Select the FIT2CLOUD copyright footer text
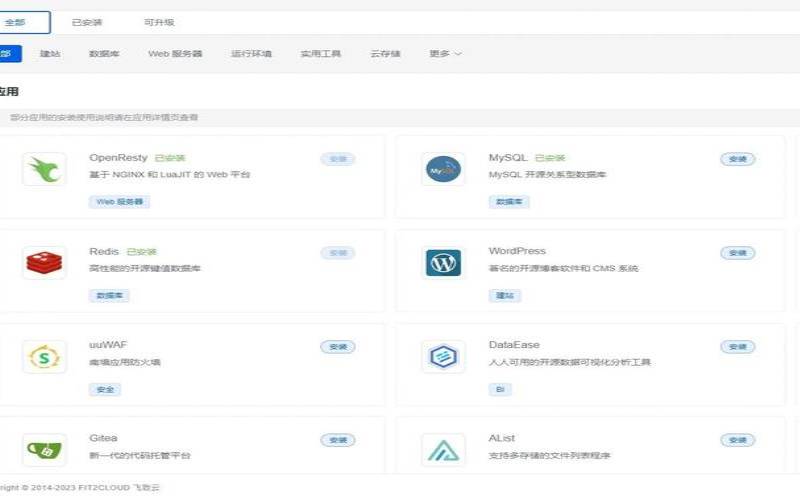This screenshot has height=500, width=800. click(80, 488)
